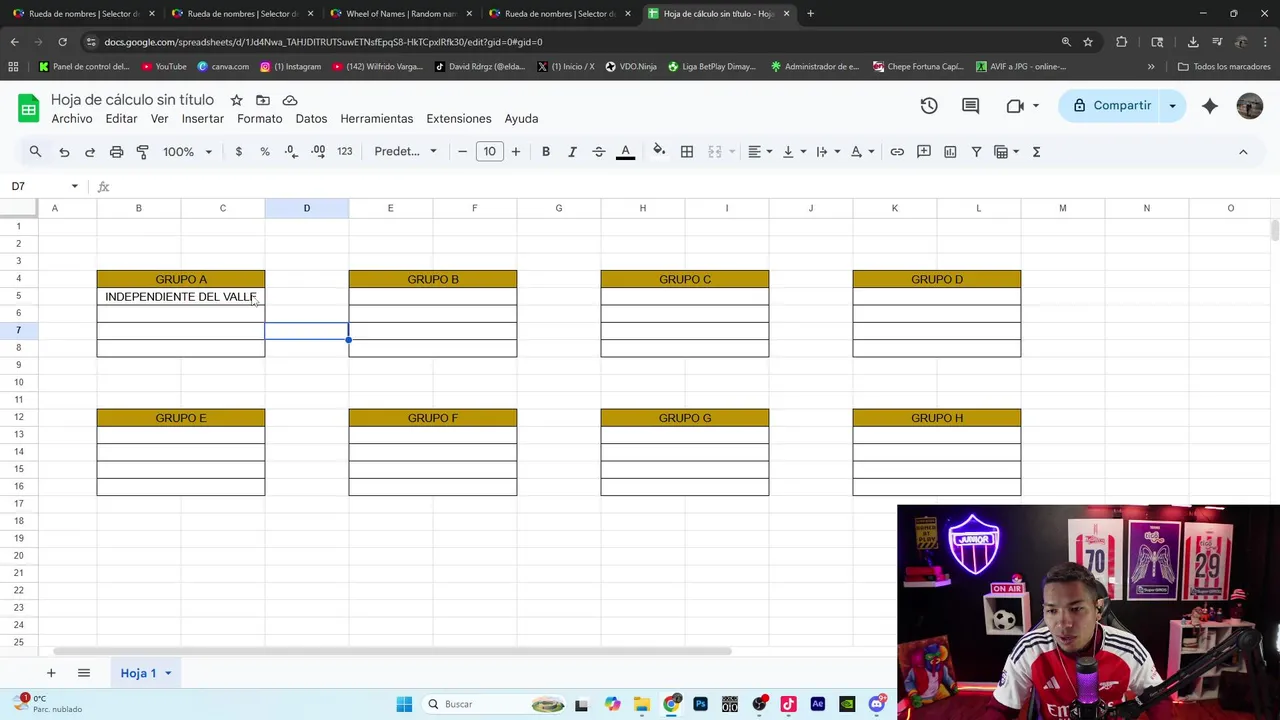Open version history
Image resolution: width=1280 pixels, height=720 pixels.
click(x=929, y=106)
